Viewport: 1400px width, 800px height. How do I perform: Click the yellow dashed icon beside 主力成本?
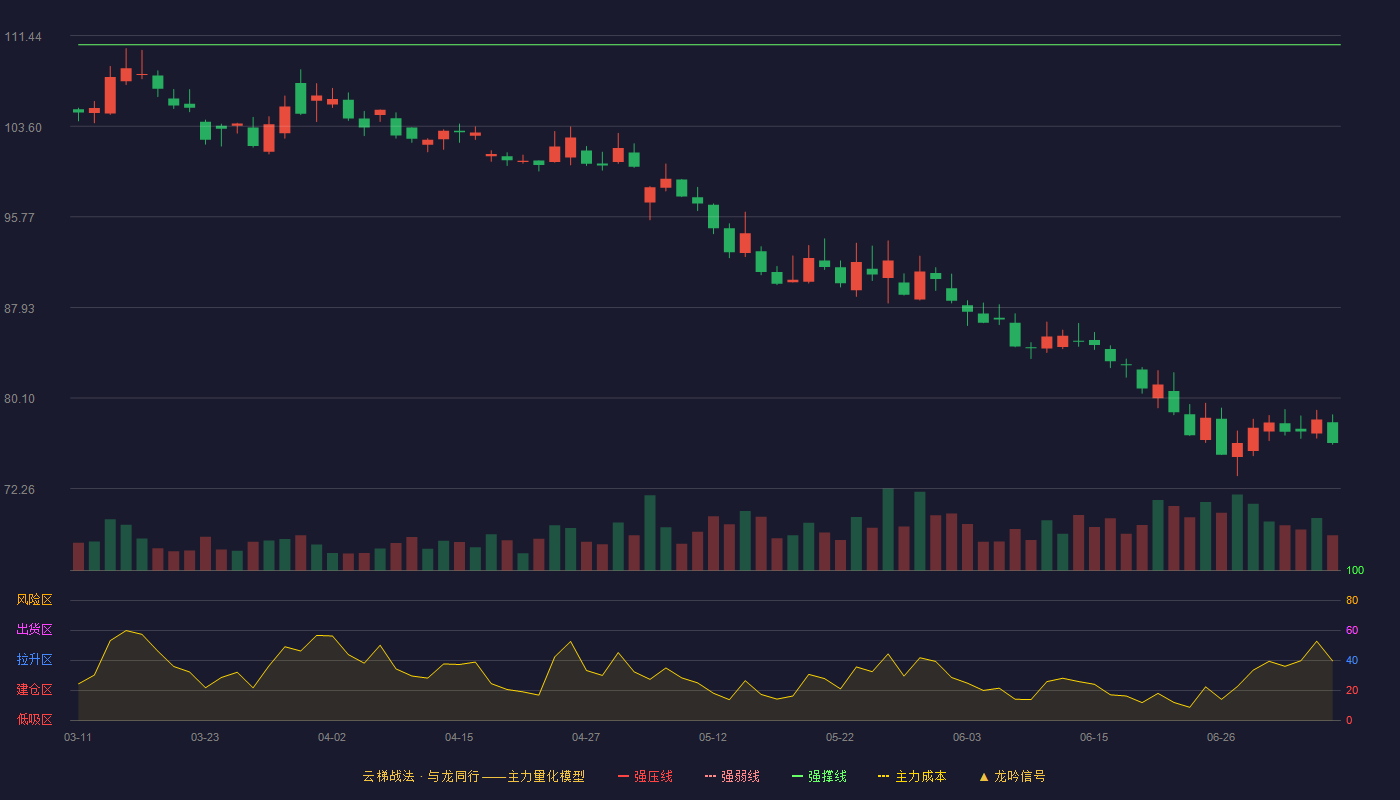coord(884,776)
